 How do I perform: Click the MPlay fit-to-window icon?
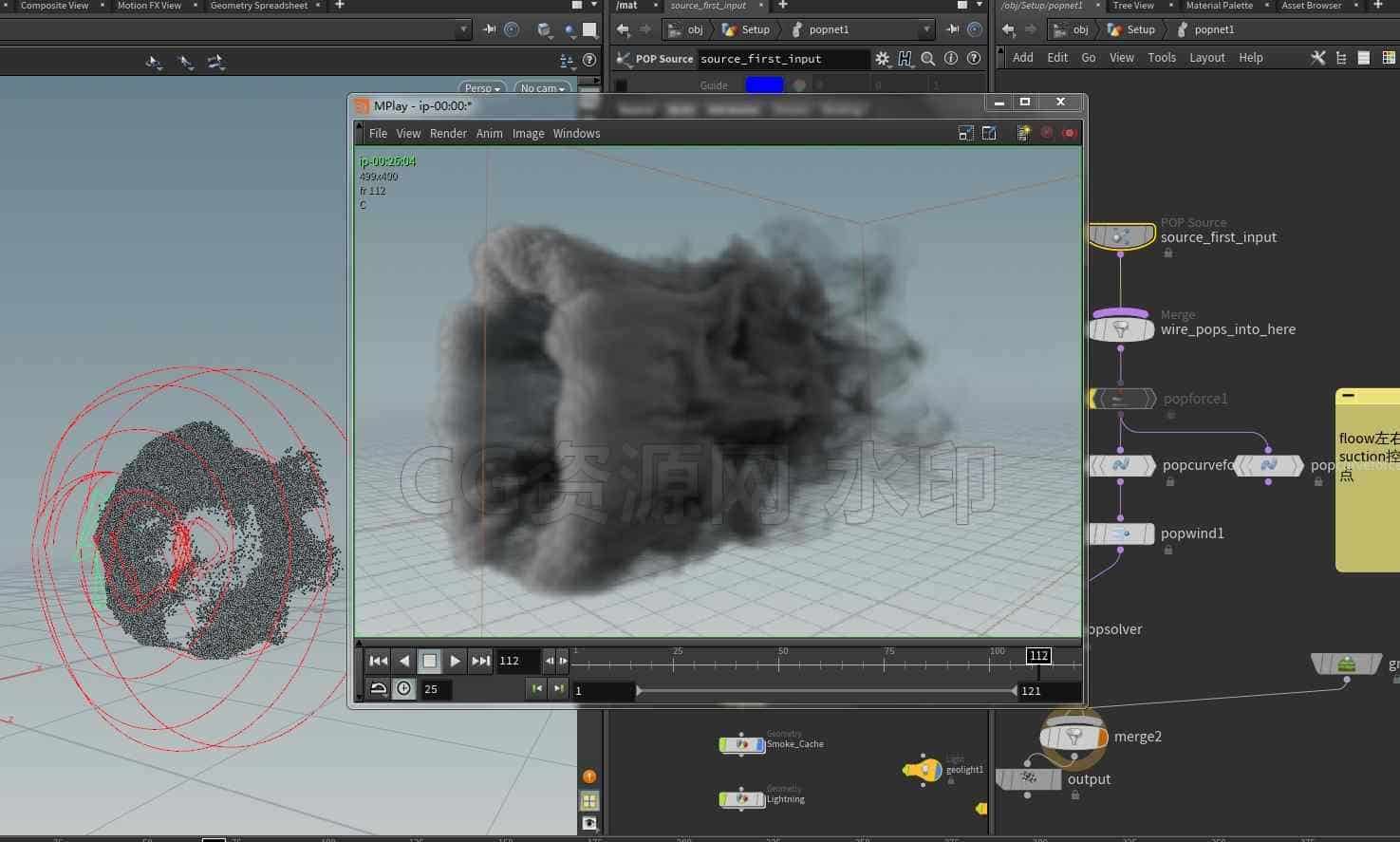[x=966, y=133]
